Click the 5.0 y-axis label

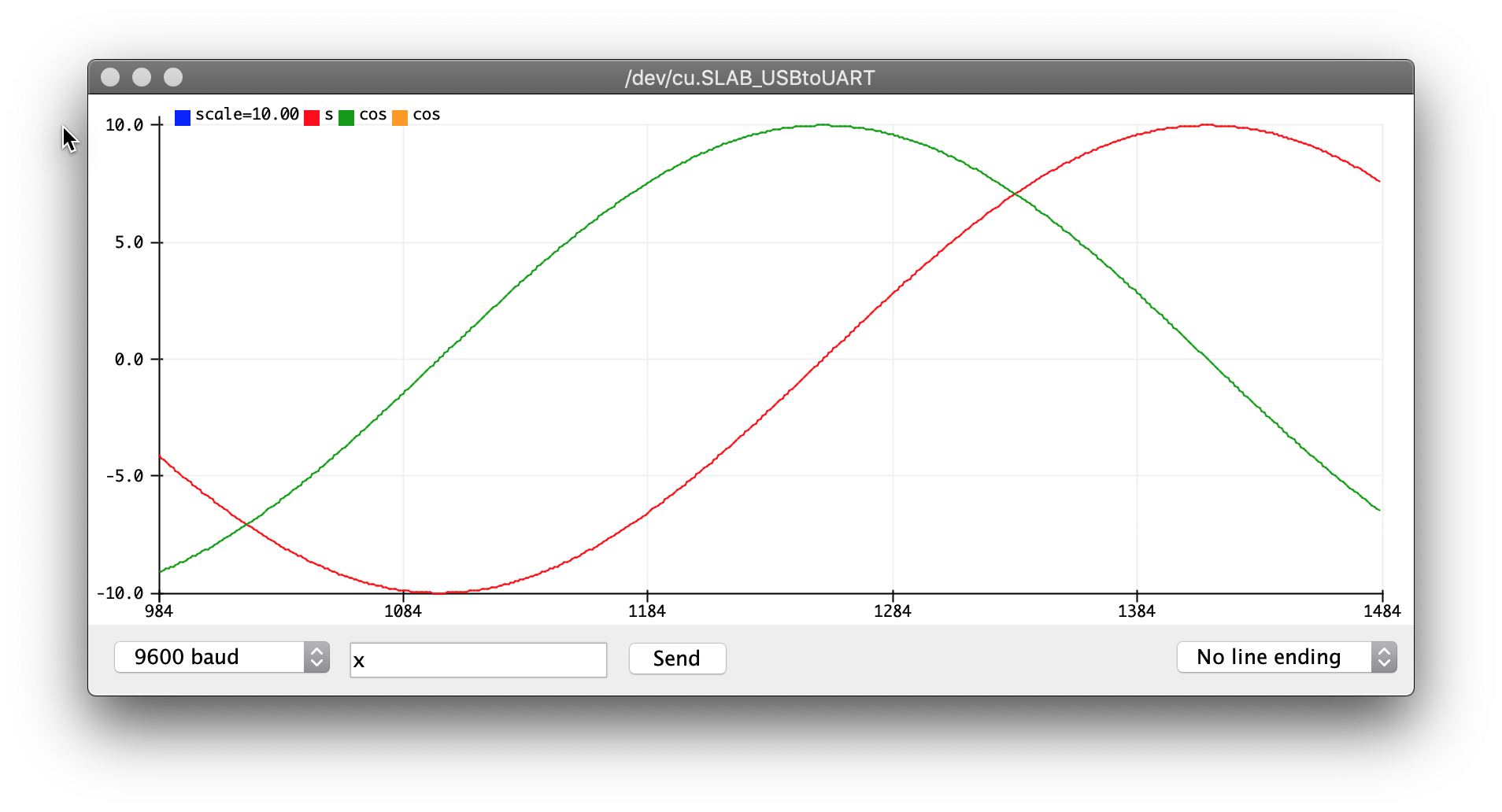(129, 242)
